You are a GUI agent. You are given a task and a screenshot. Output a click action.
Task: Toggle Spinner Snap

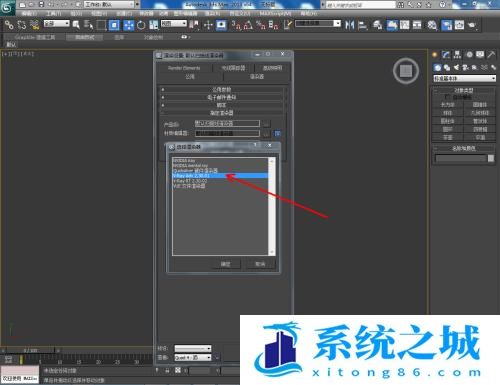click(273, 25)
